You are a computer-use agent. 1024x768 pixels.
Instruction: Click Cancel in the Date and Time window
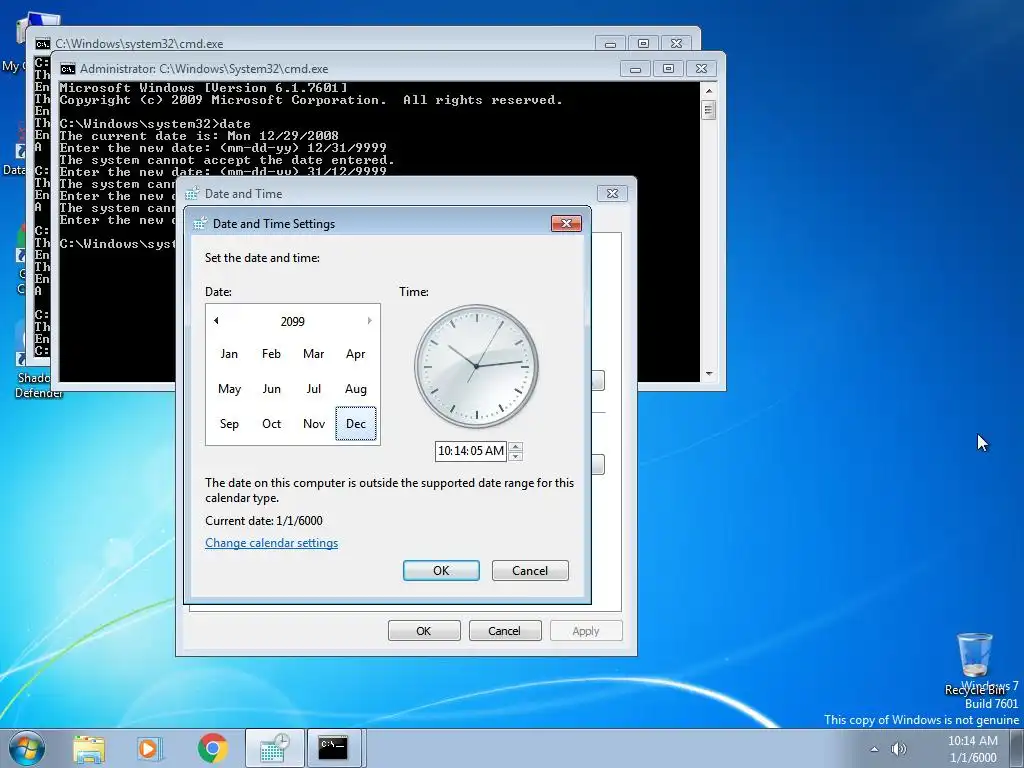coord(505,631)
